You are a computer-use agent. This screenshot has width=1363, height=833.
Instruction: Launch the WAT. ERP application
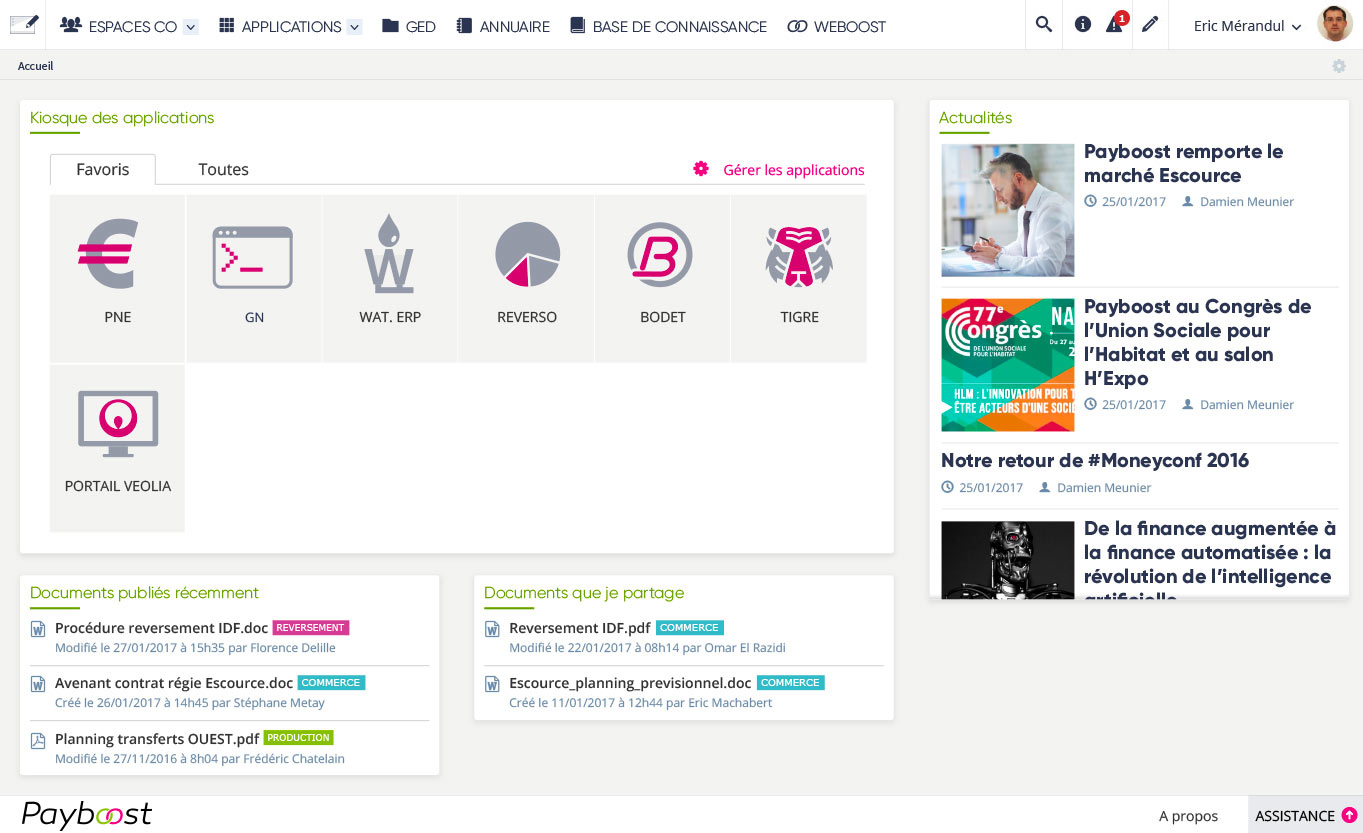coord(390,278)
